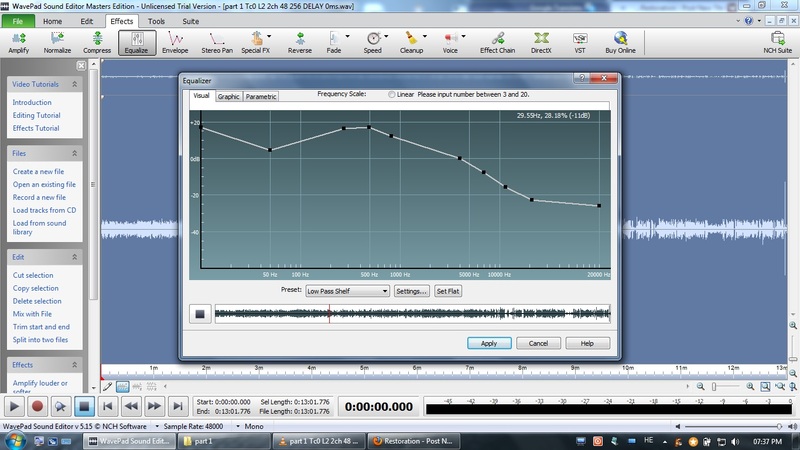This screenshot has width=800, height=450.
Task: Switch to the Suite ribbon tab
Action: (191, 21)
